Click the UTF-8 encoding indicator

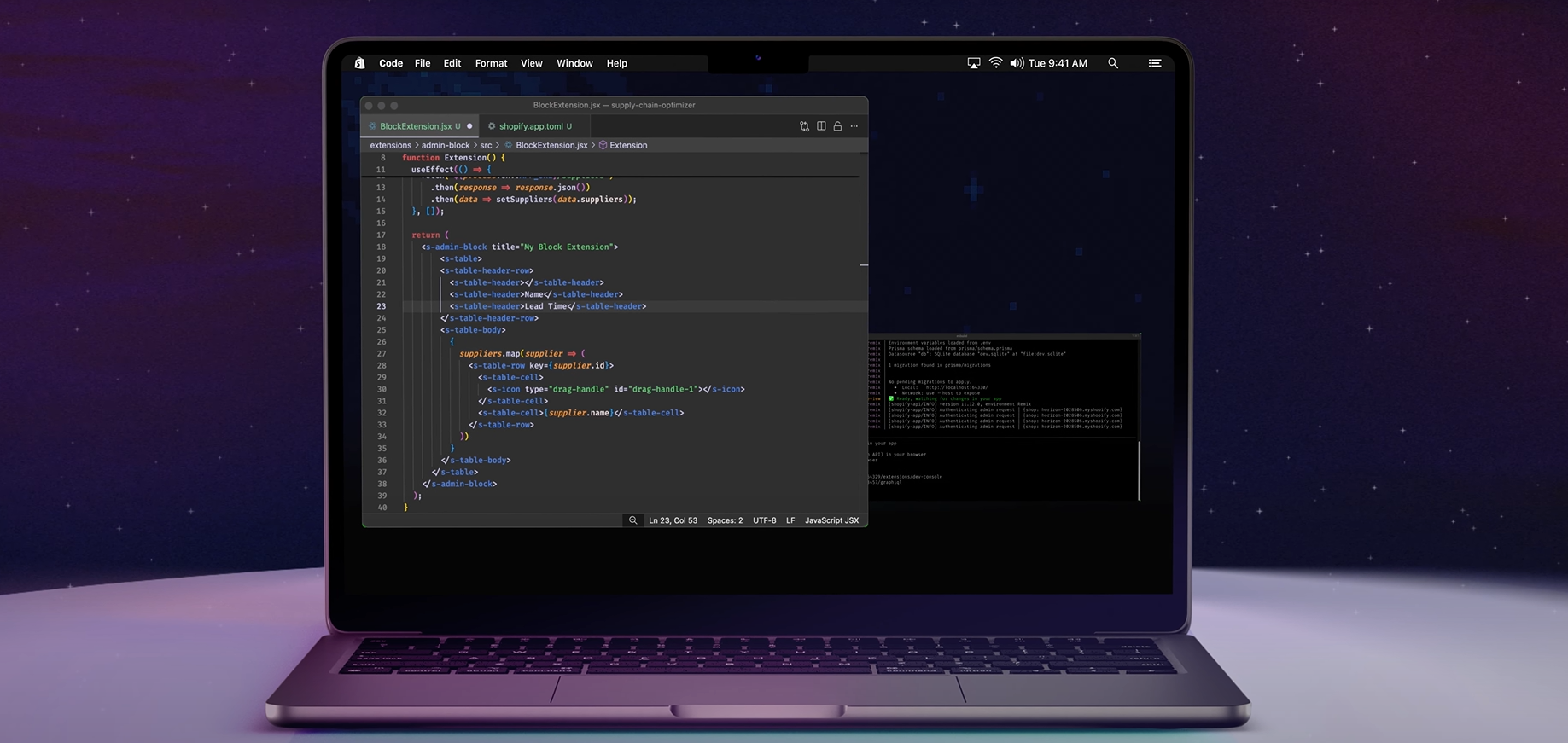pos(764,520)
